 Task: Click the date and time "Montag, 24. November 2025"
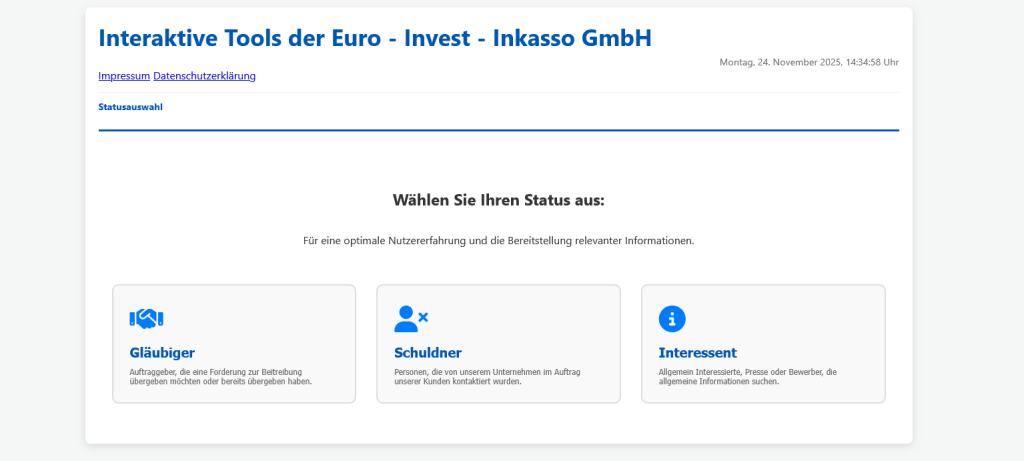[809, 62]
